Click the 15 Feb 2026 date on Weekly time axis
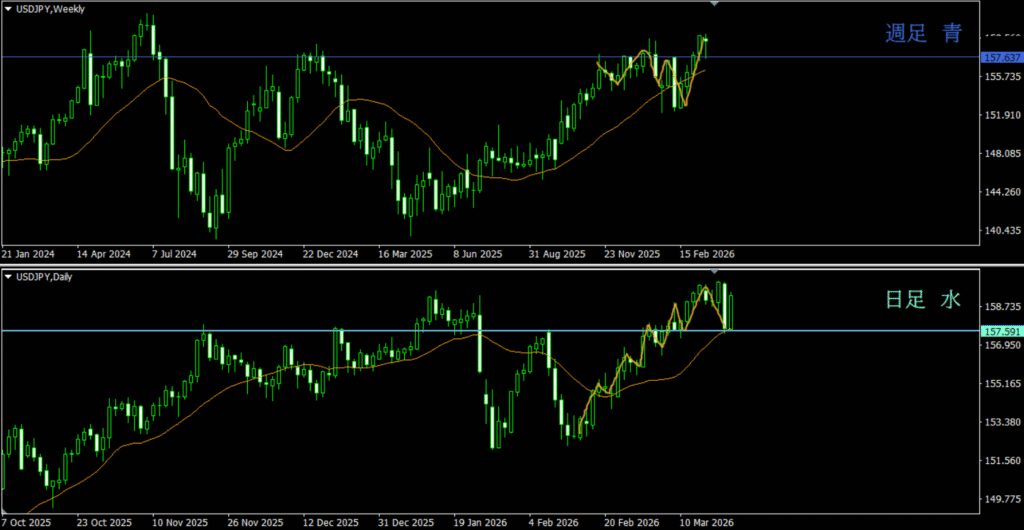Image resolution: width=1024 pixels, height=530 pixels. point(707,254)
